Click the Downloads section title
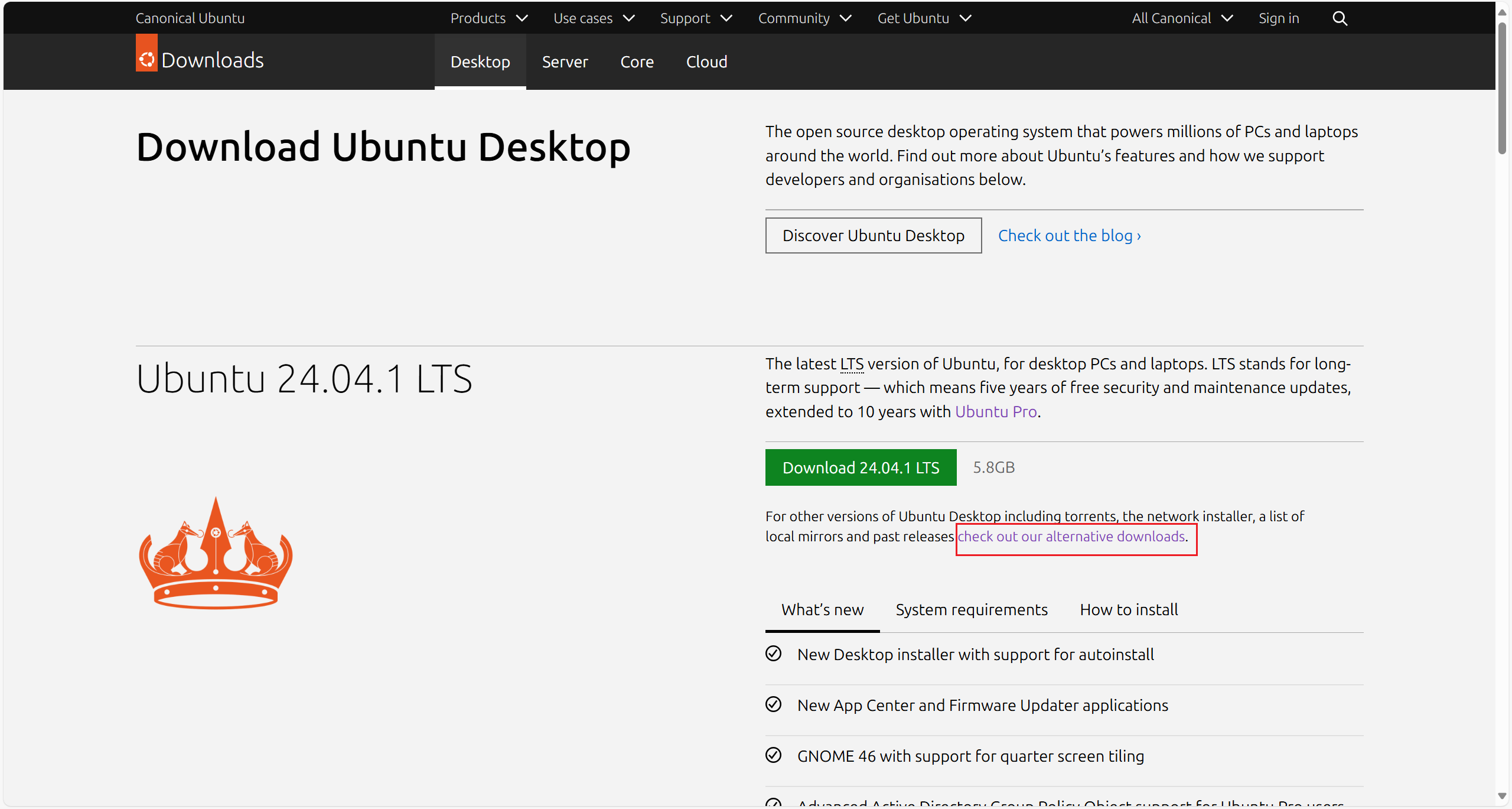This screenshot has width=1512, height=809. tap(213, 60)
